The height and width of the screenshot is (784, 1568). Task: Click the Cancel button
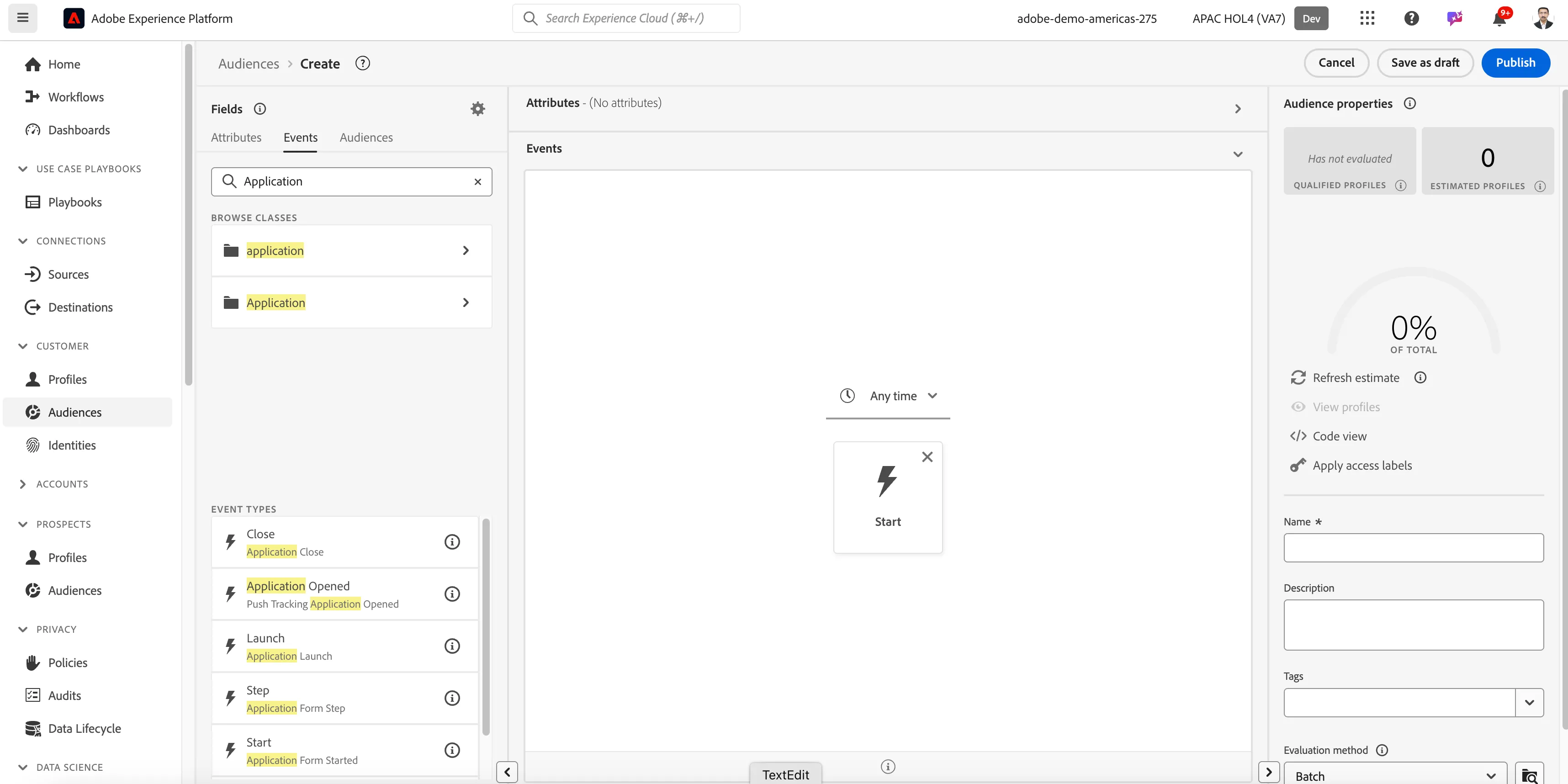click(x=1336, y=63)
